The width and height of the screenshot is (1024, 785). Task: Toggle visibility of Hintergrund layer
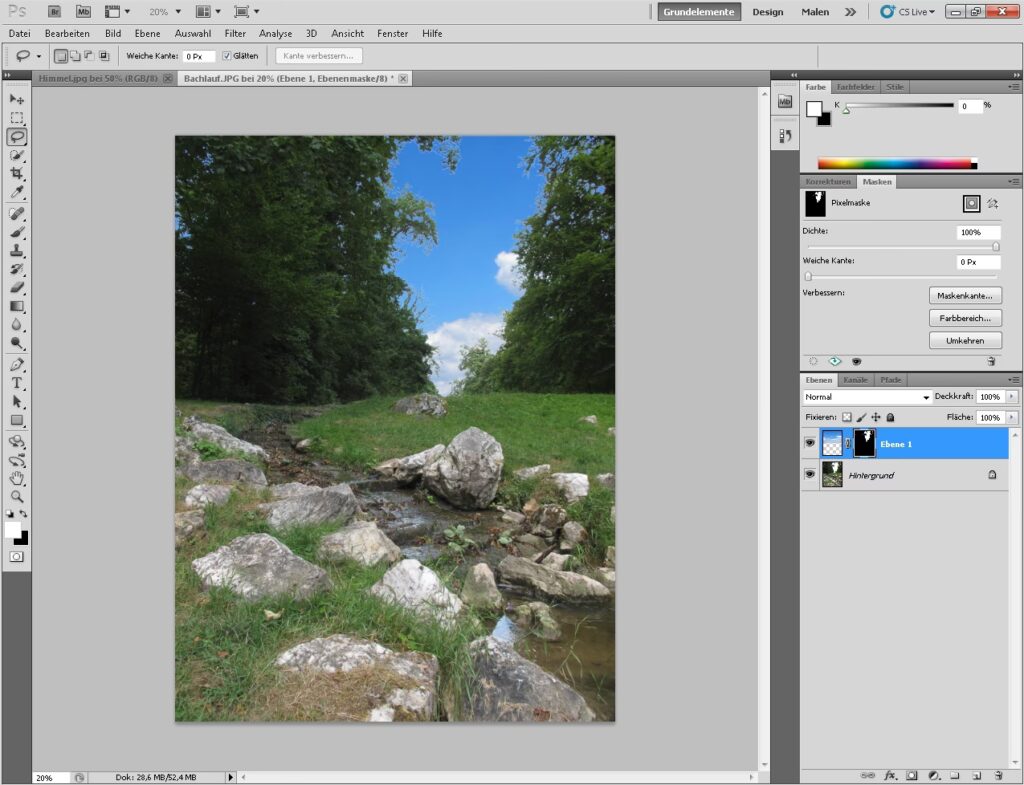click(810, 475)
